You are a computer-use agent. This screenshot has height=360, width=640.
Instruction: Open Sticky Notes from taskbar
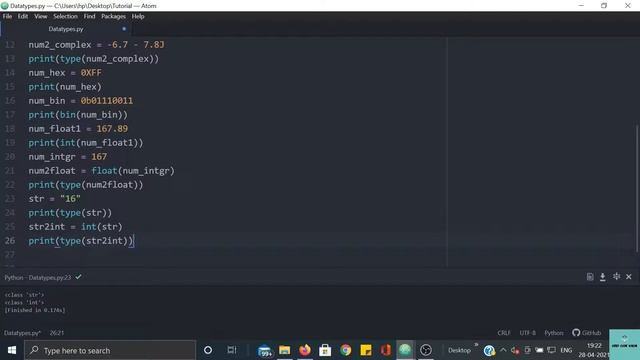(x=366, y=350)
